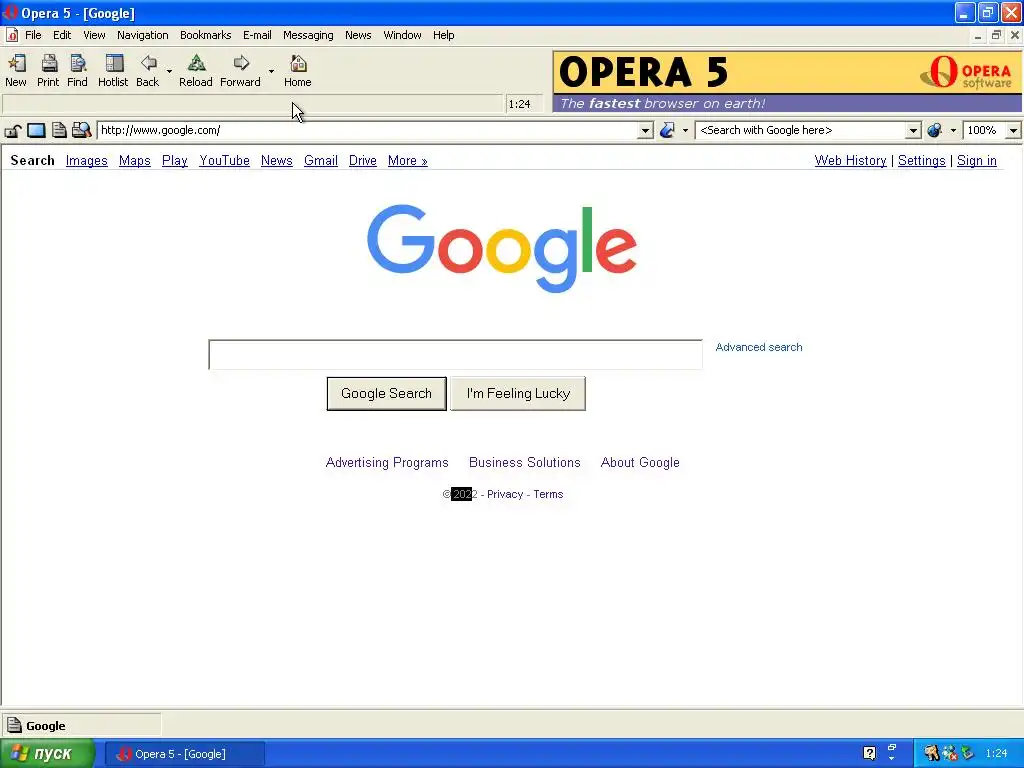
Task: Open the Privacy link
Action: coord(505,494)
